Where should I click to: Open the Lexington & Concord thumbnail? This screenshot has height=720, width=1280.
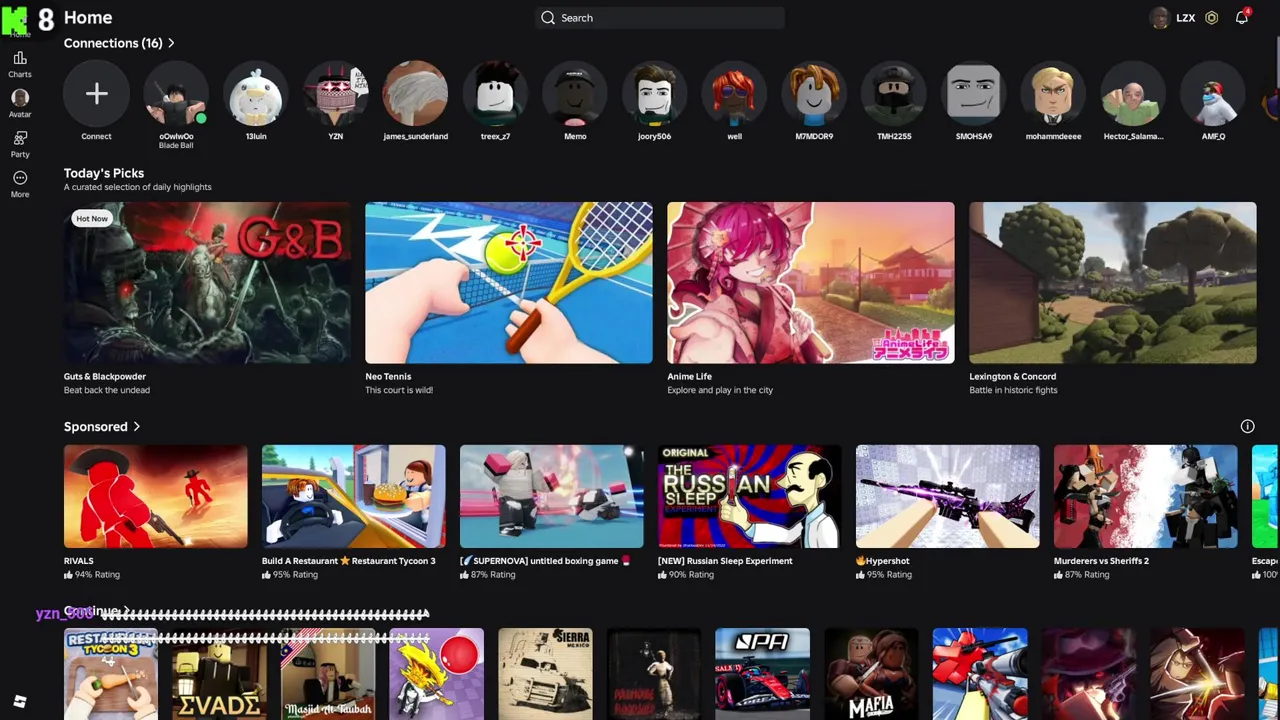pos(1113,283)
